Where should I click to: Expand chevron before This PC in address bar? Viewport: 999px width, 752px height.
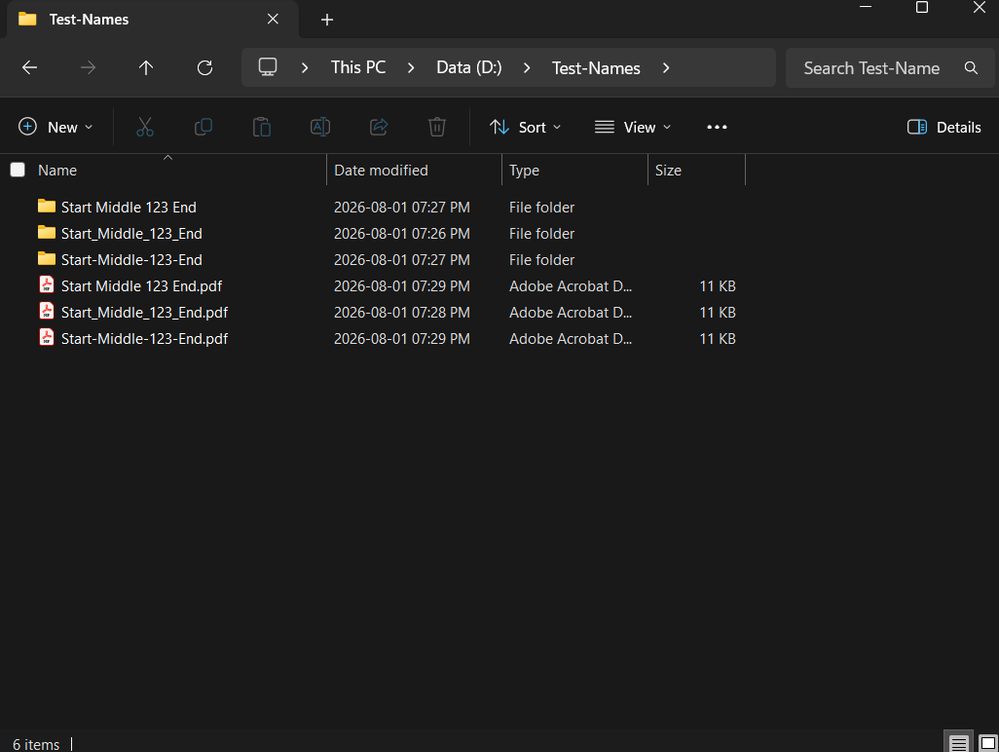pos(305,68)
